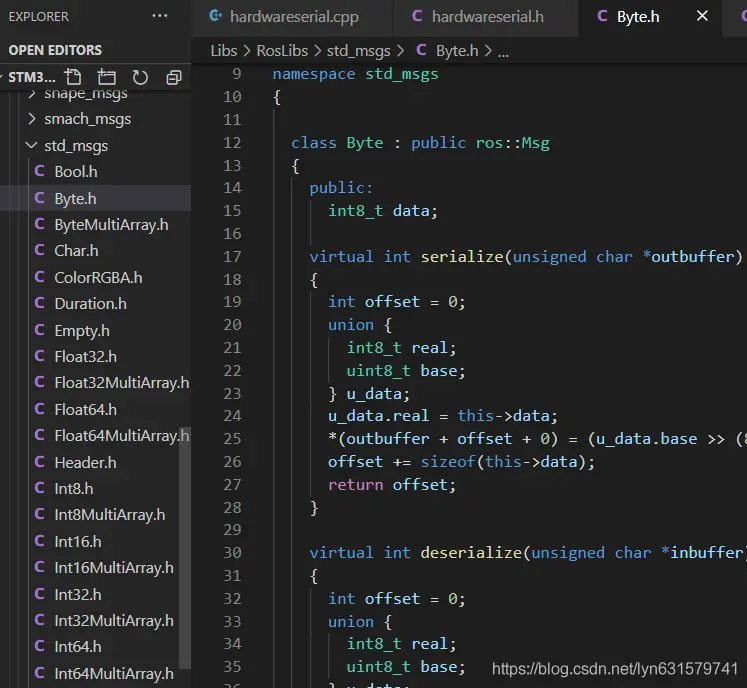Viewport: 747px width, 688px height.
Task: Switch to the hardwareserial.cpp tab
Action: [293, 17]
